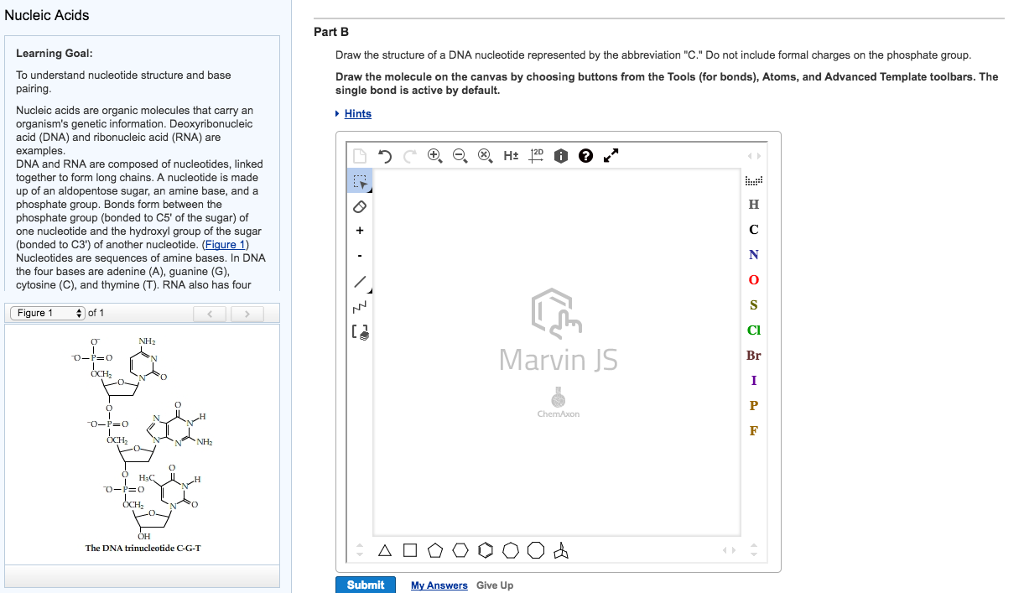Choose the cyclopentane ring template
Screen dimensions: 1024x593
435,551
